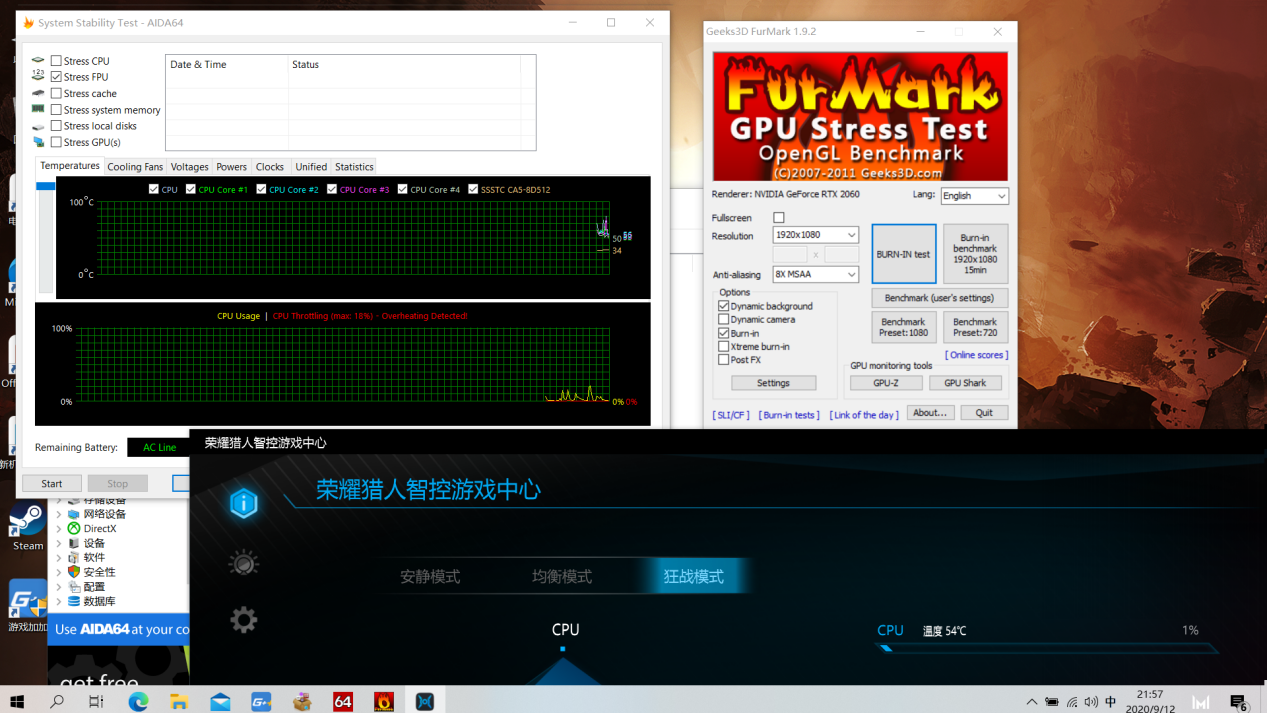Open the 游戏加加 desktop shortcut
This screenshot has width=1267, height=713.
click(28, 606)
